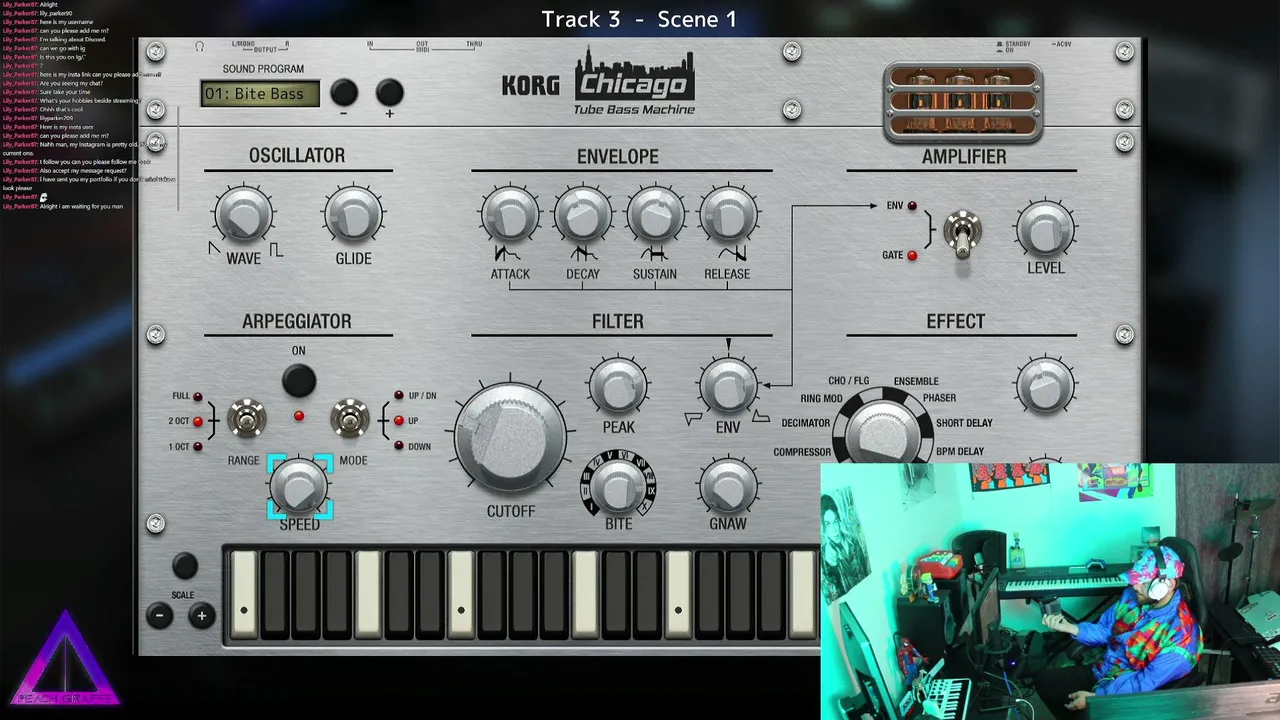Click the DOWN mode LED

coord(399,446)
